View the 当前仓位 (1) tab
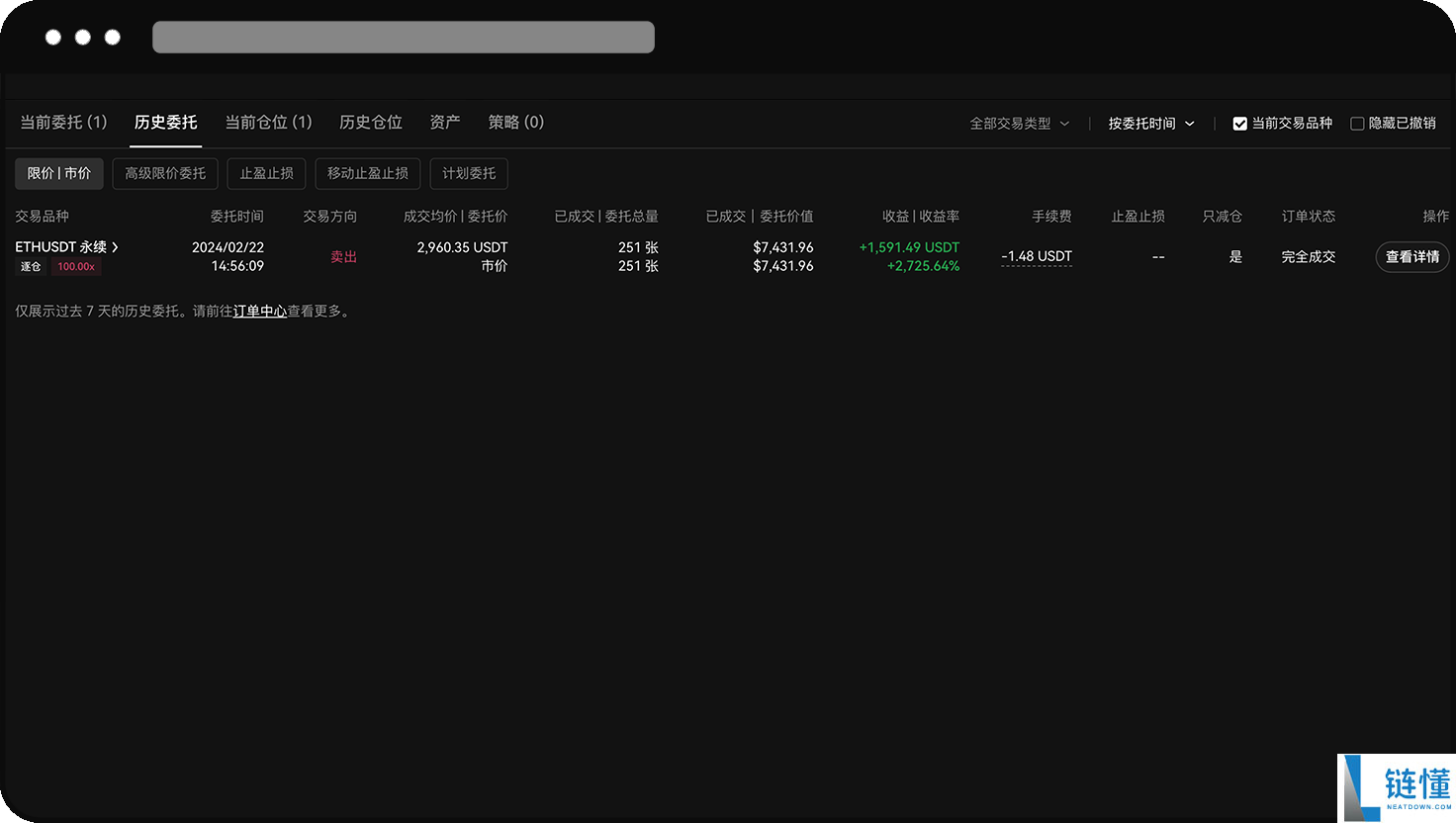The image size is (1456, 823). [268, 122]
